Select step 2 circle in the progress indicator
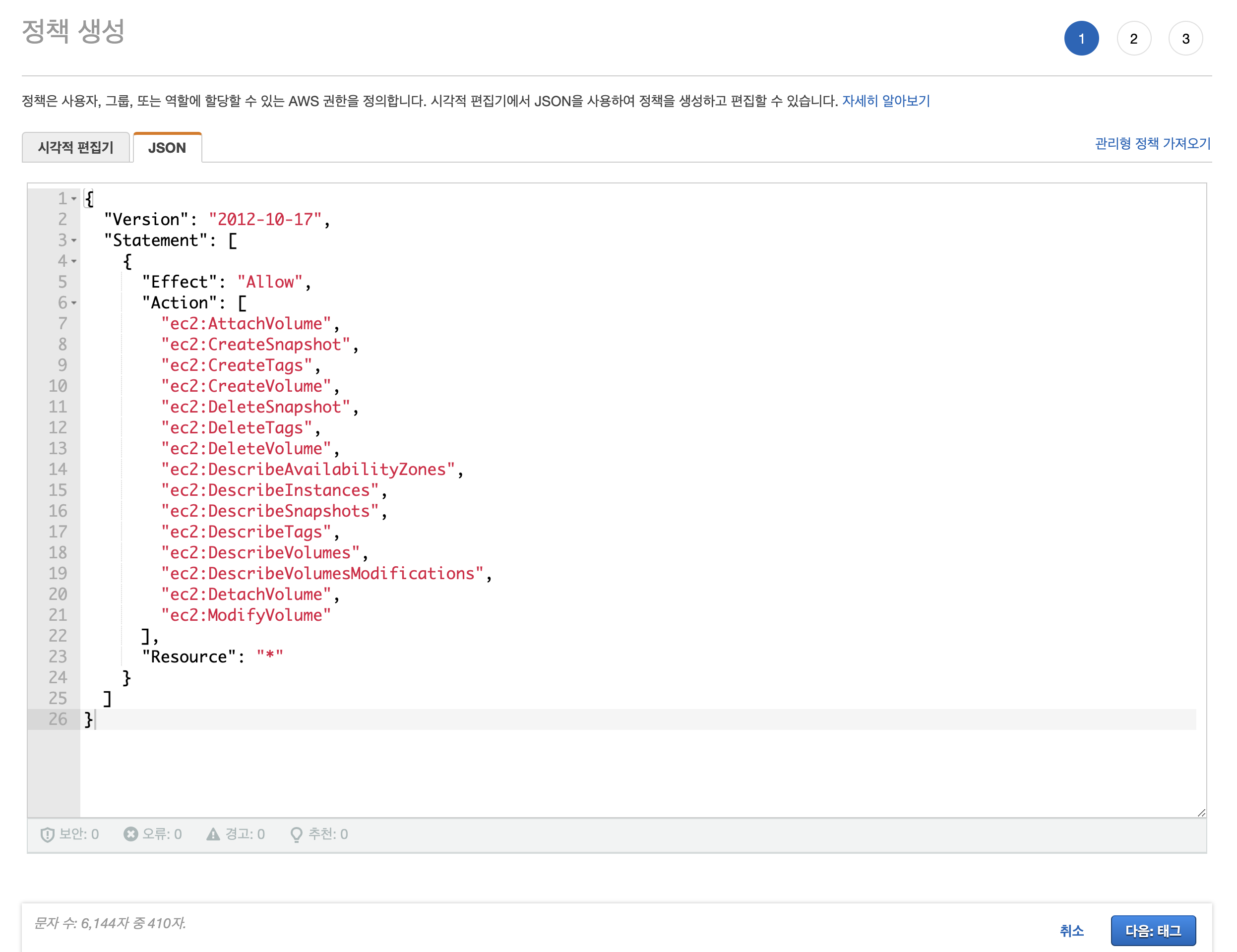1237x952 pixels. 1134,37
